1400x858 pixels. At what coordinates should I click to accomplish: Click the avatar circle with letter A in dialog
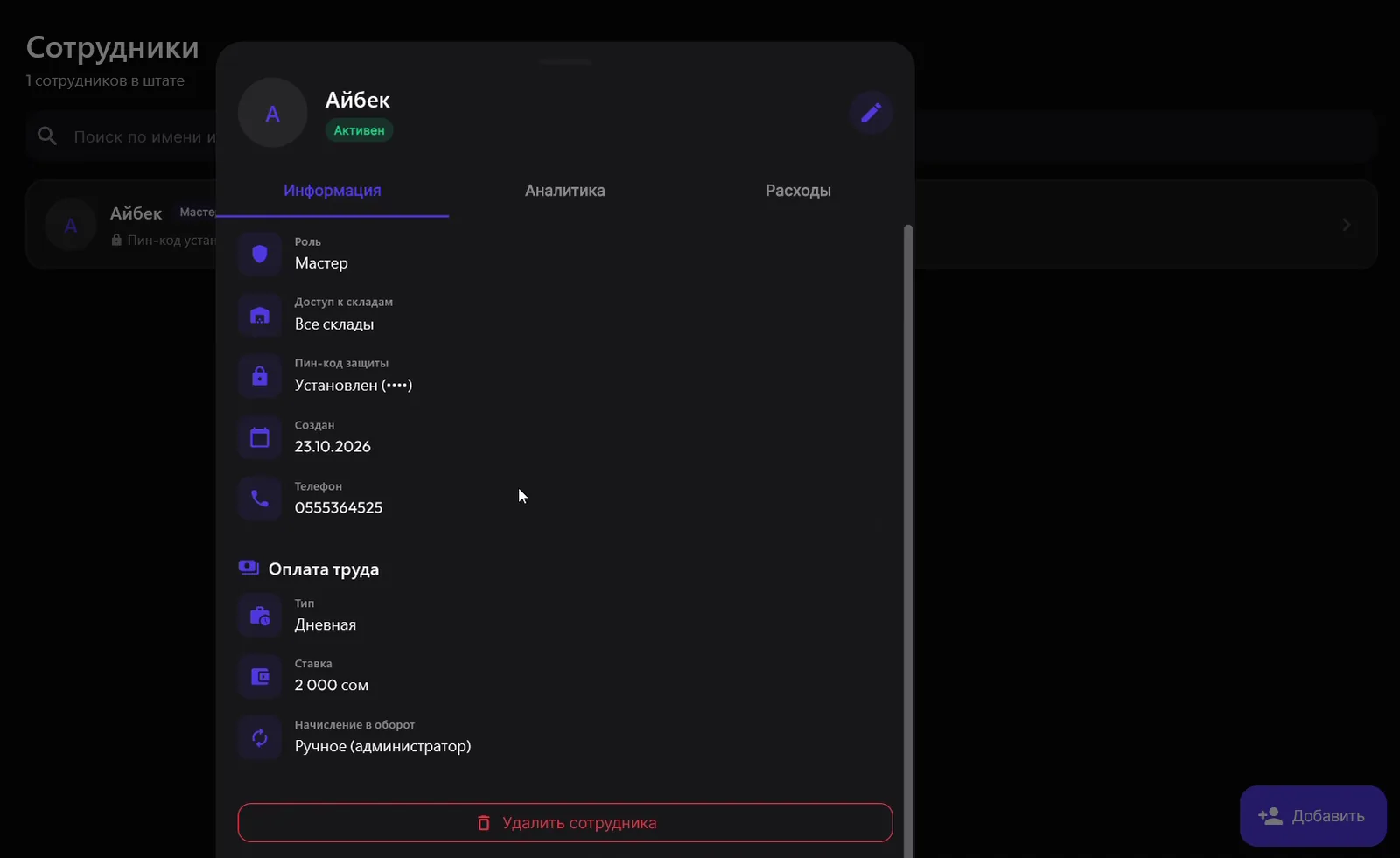[272, 113]
